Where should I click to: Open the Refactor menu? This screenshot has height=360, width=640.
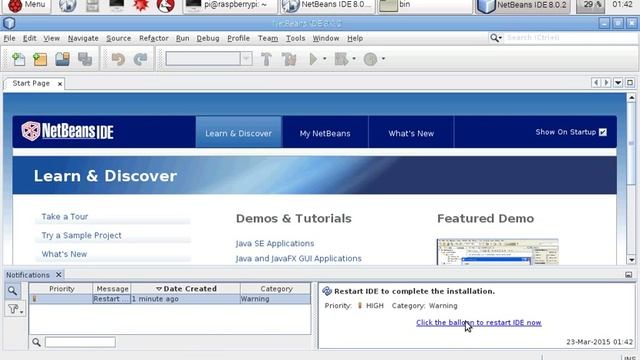[153, 38]
